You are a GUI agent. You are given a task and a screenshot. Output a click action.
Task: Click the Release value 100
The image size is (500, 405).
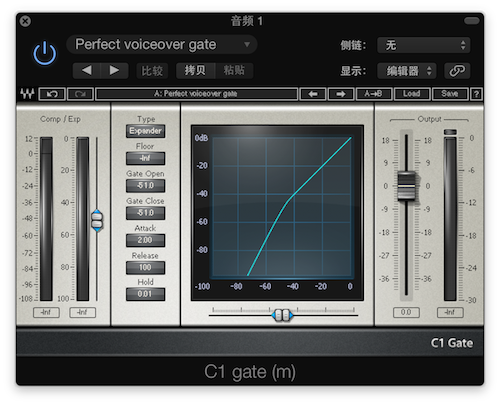coord(145,268)
